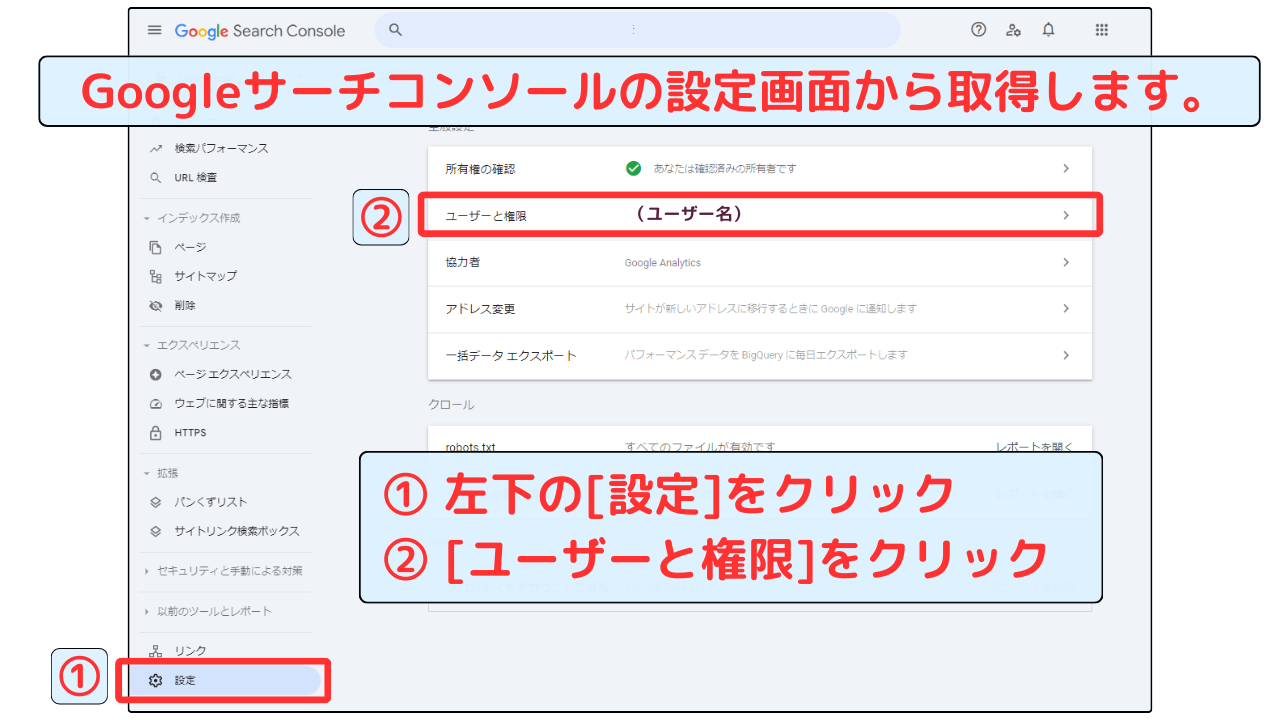
Task: Click inside the URL inspection search field
Action: point(637,30)
